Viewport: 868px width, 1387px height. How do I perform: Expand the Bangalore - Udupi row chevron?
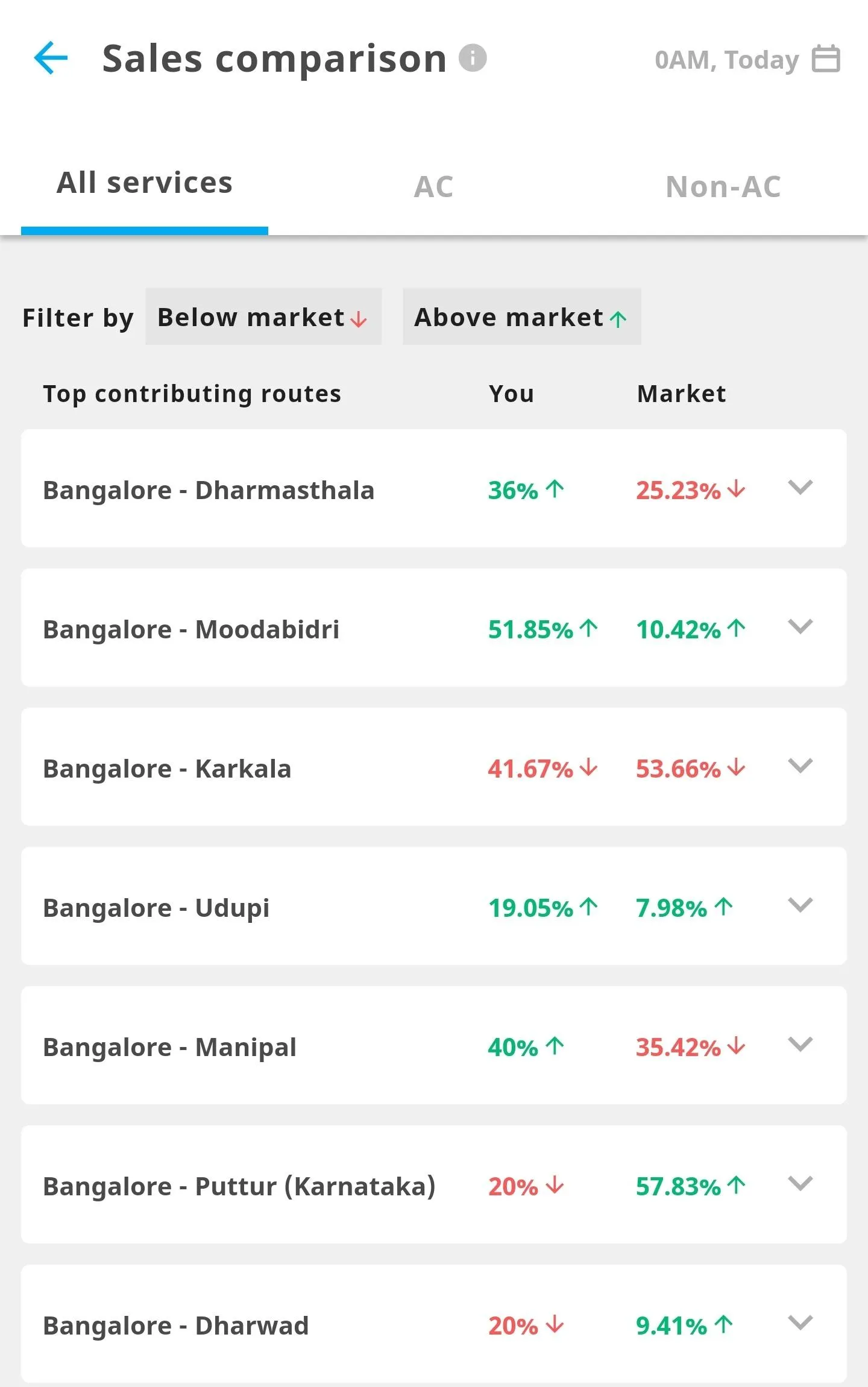(800, 905)
